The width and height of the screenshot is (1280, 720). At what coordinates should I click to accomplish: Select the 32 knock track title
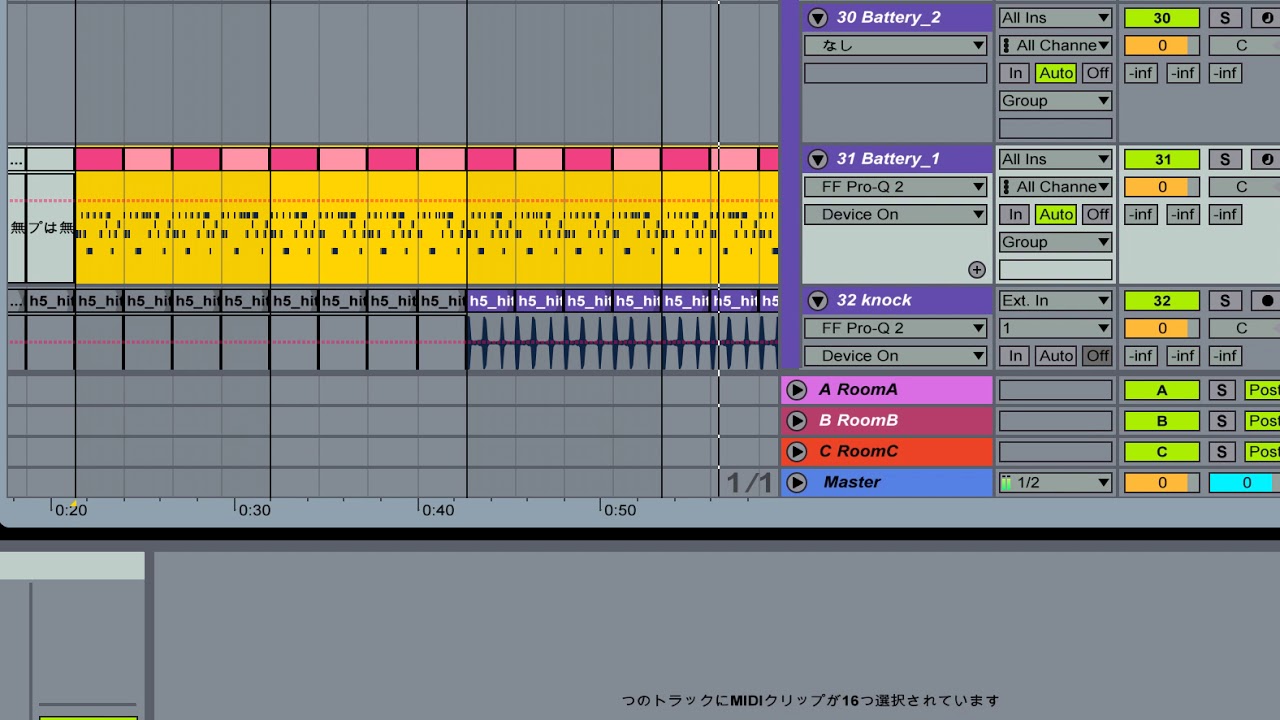point(874,300)
